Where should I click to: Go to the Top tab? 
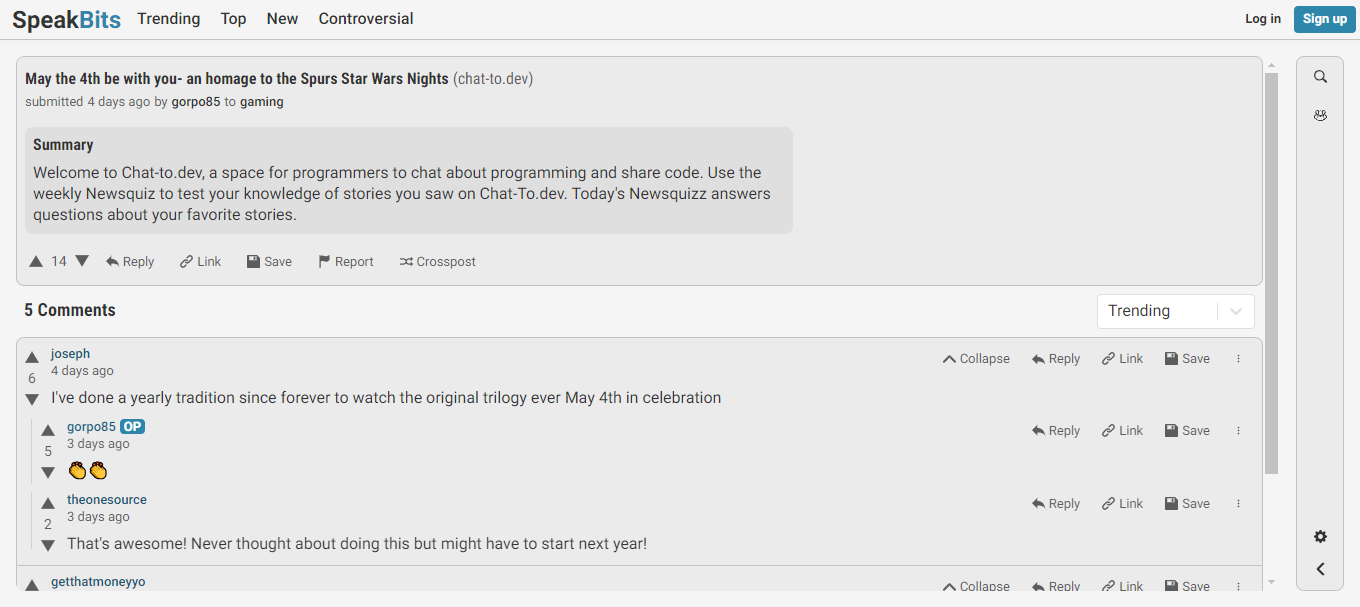tap(233, 19)
